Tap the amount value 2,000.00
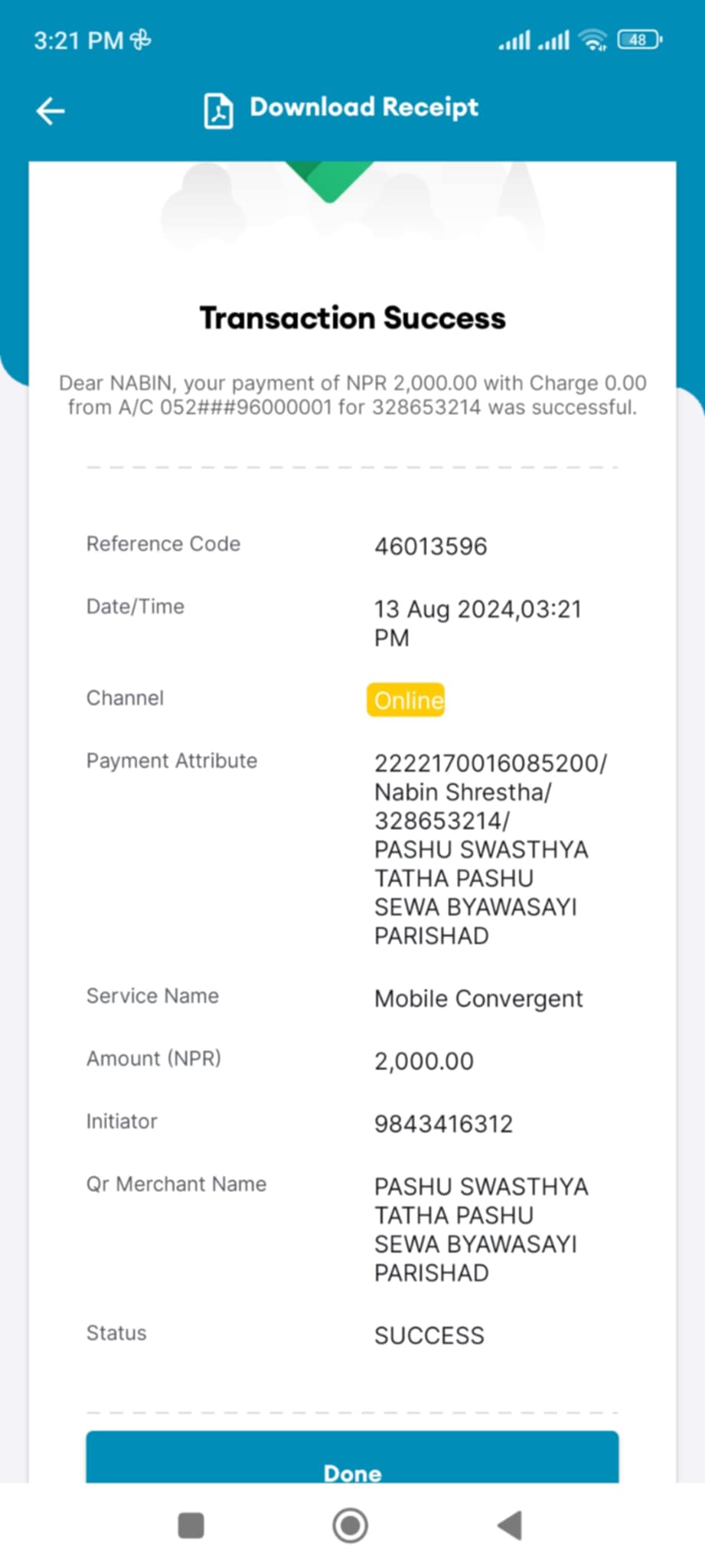This screenshot has height=1568, width=705. [424, 1061]
